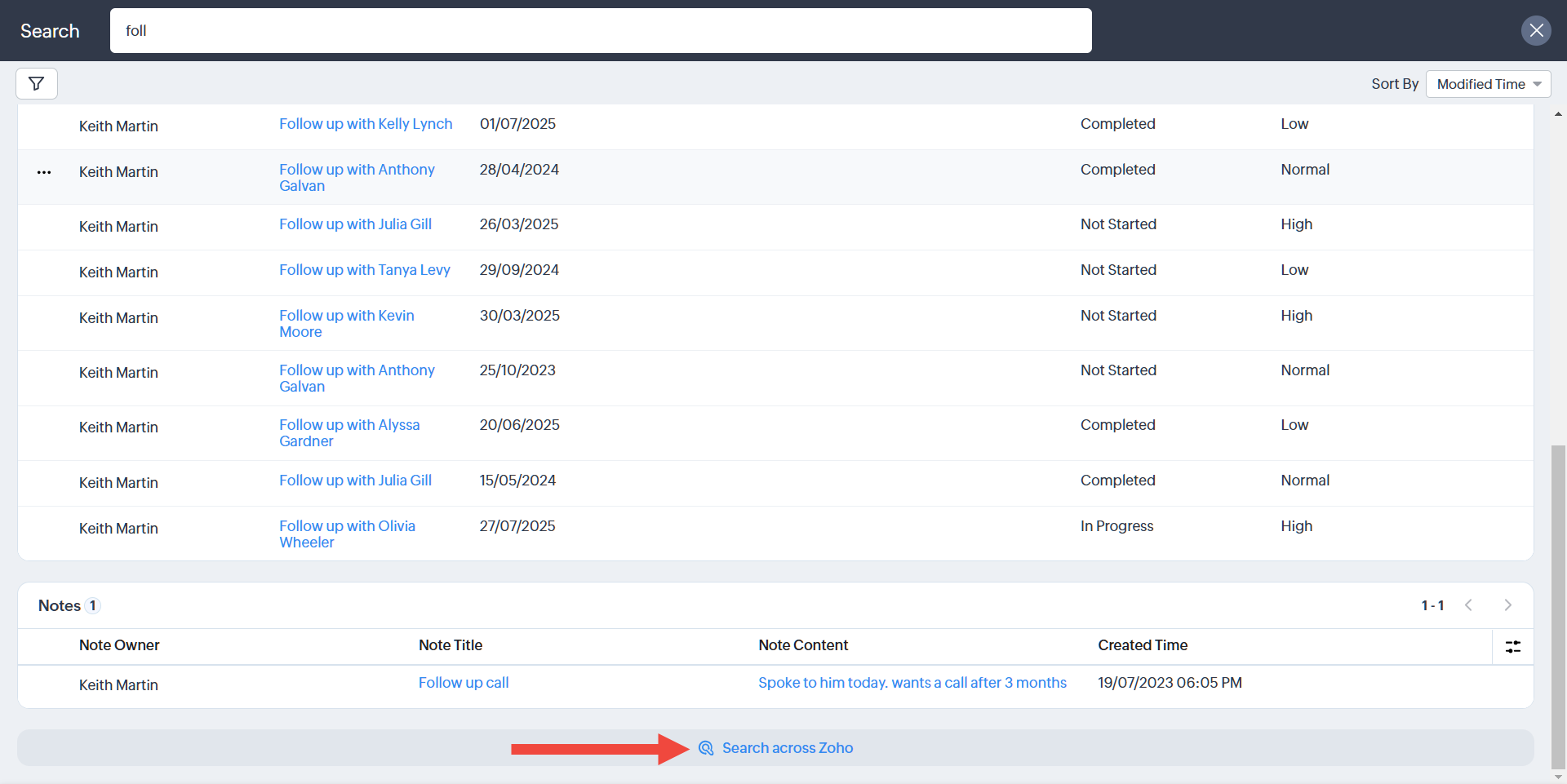The height and width of the screenshot is (784, 1567).
Task: Open Follow up with Tanya Levy task
Action: (364, 270)
